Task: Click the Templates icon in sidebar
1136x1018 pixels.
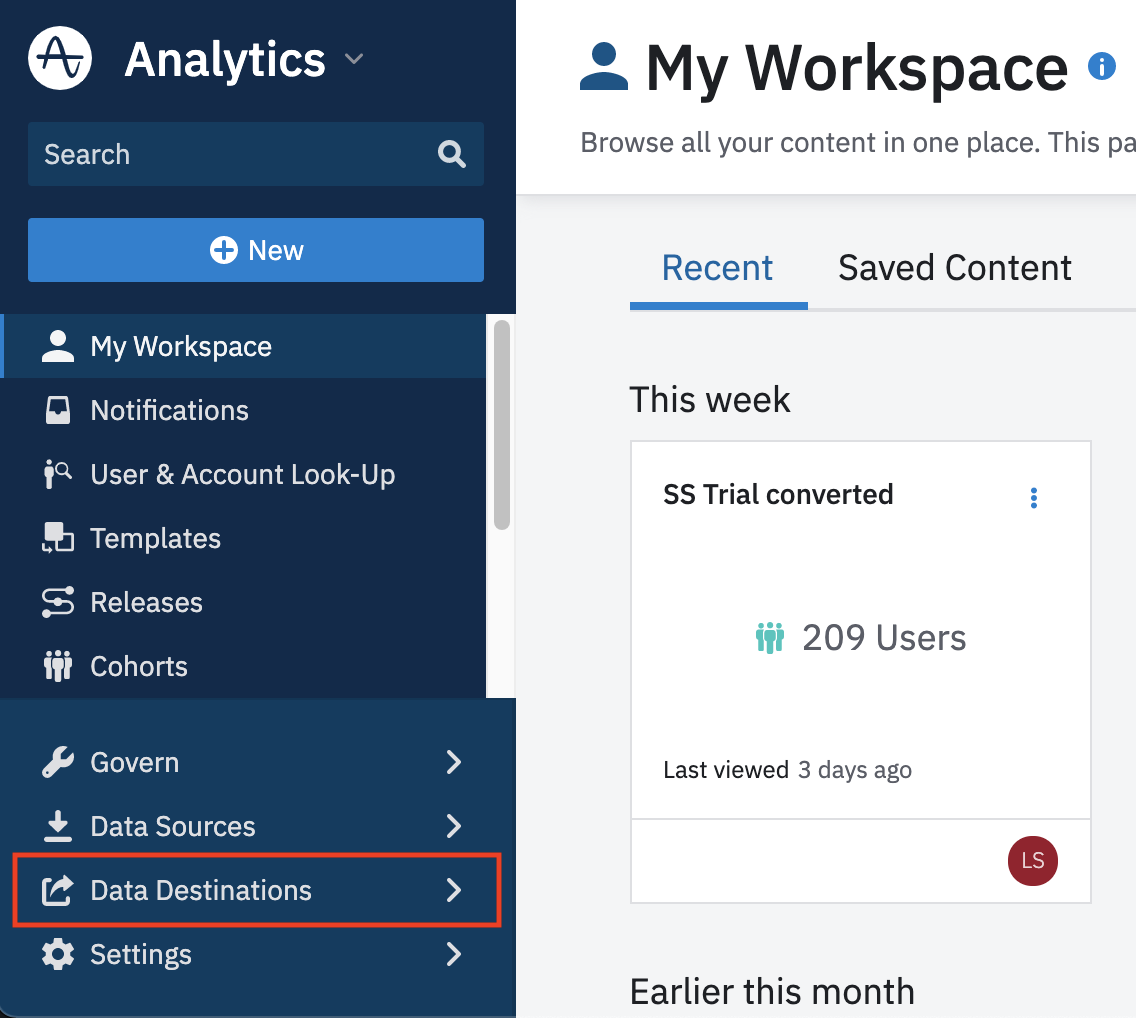Action: click(58, 539)
